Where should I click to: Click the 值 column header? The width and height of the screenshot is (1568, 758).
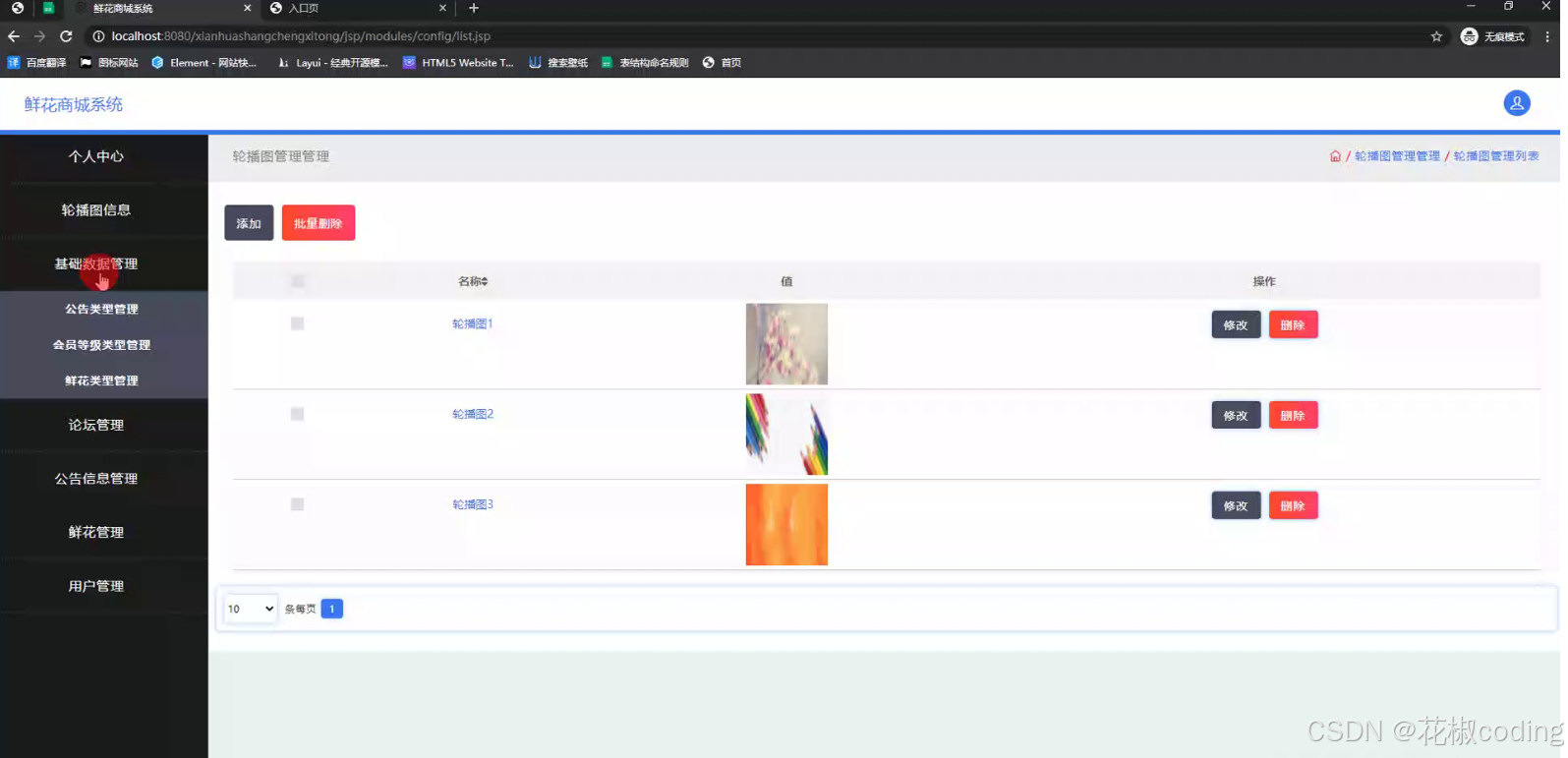click(x=786, y=281)
